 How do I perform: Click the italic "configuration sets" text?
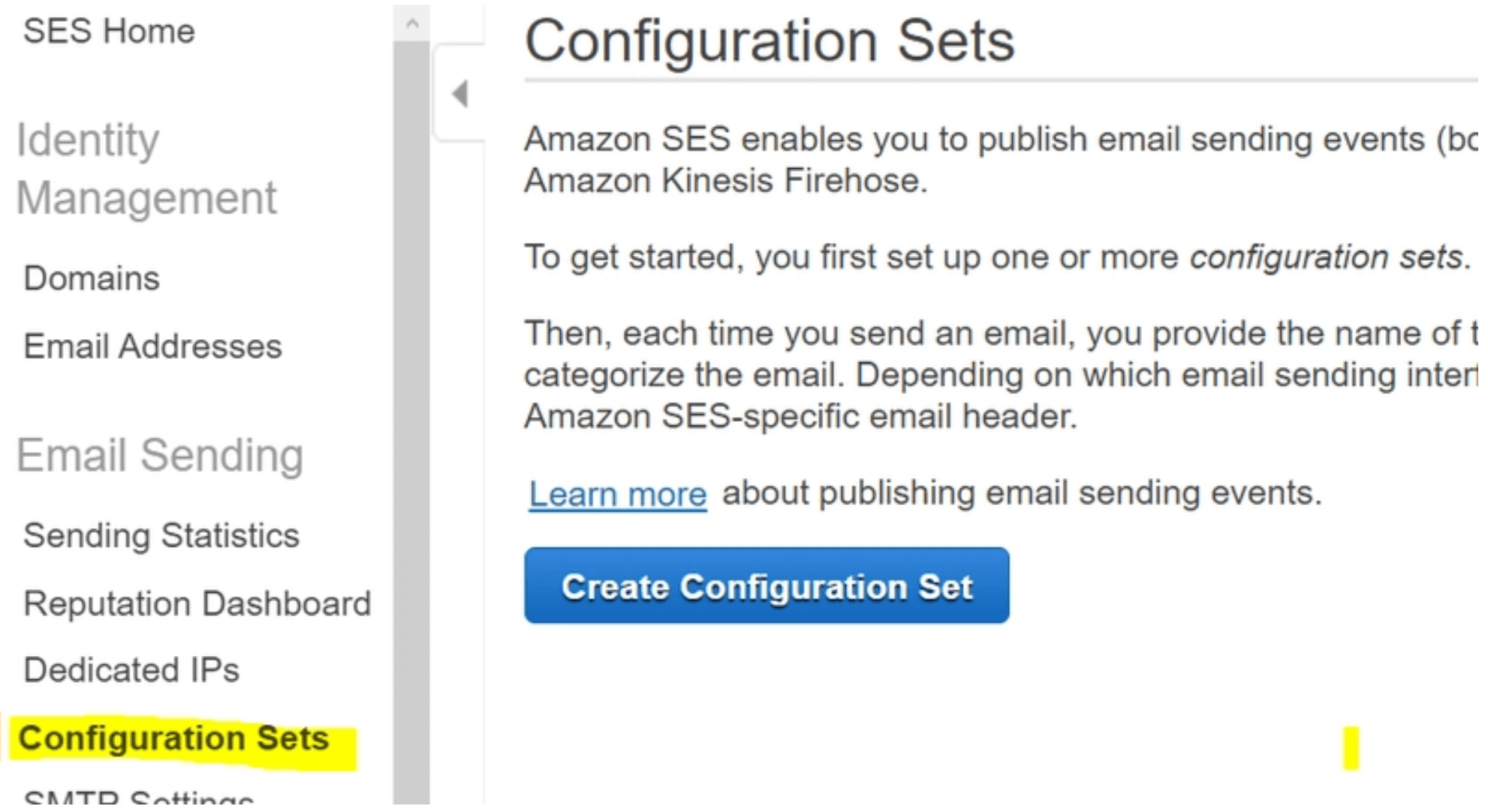(x=1327, y=257)
